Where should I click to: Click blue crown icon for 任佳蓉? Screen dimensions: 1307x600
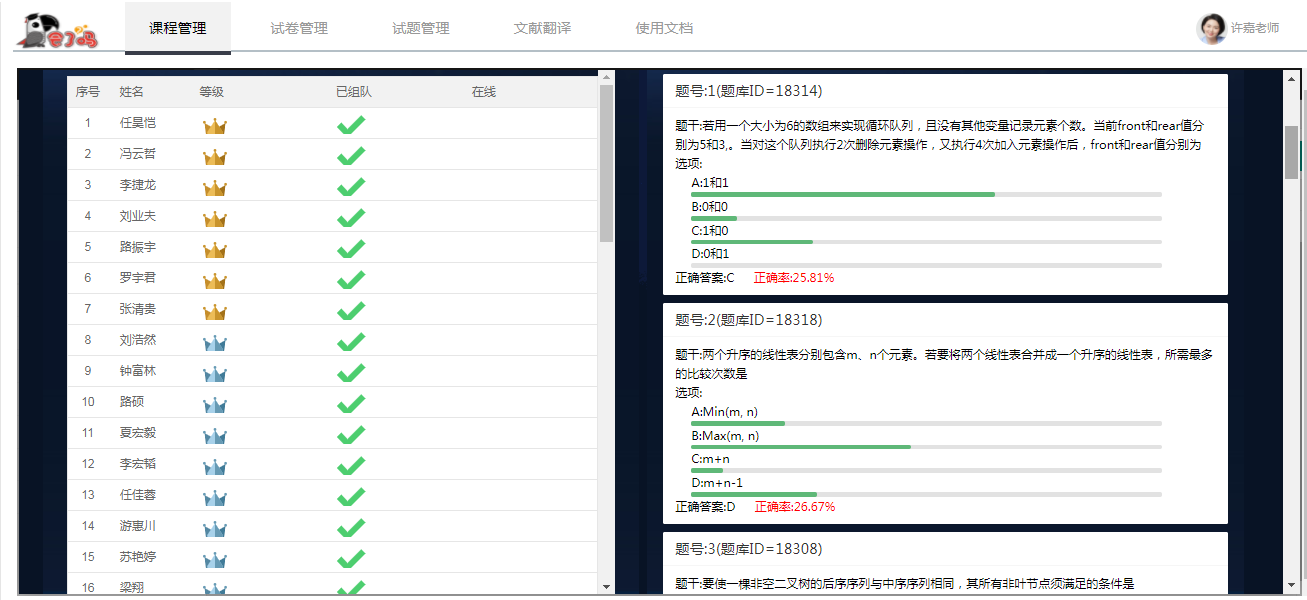[215, 498]
